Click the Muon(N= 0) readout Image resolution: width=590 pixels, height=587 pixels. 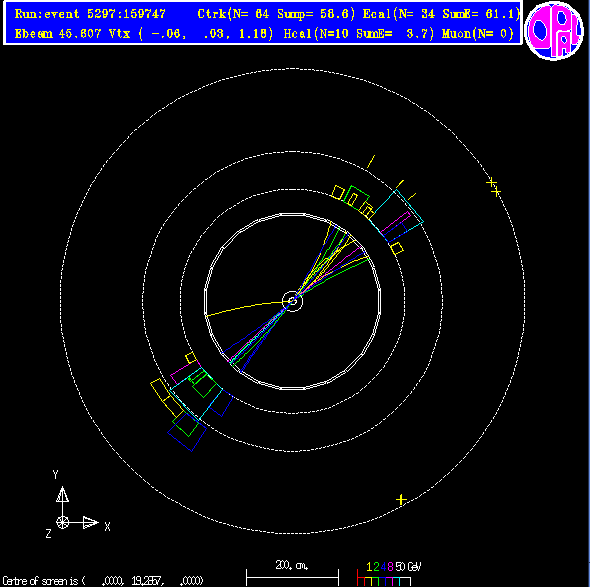click(478, 34)
